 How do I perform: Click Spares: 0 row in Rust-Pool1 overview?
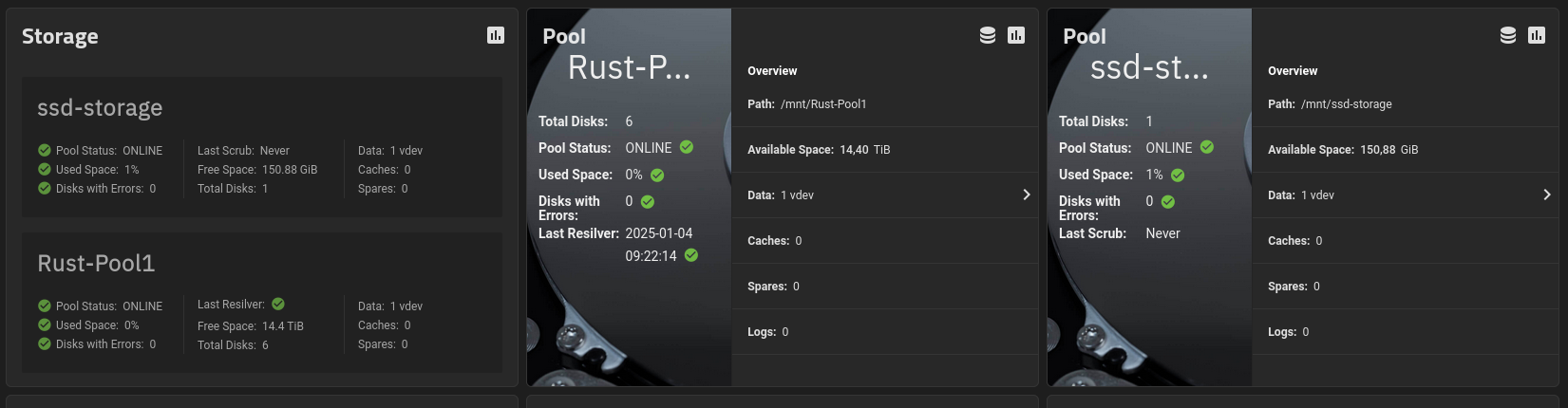click(x=885, y=286)
